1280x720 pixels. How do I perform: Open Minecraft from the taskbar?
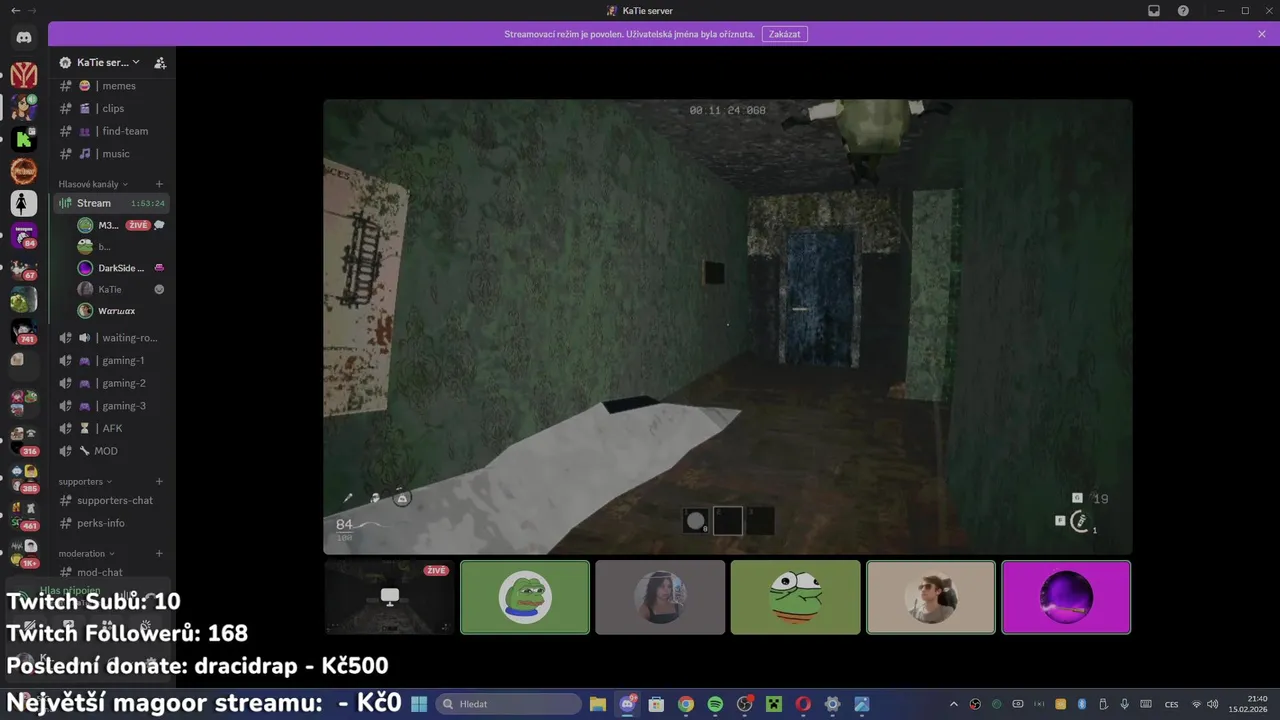click(773, 704)
